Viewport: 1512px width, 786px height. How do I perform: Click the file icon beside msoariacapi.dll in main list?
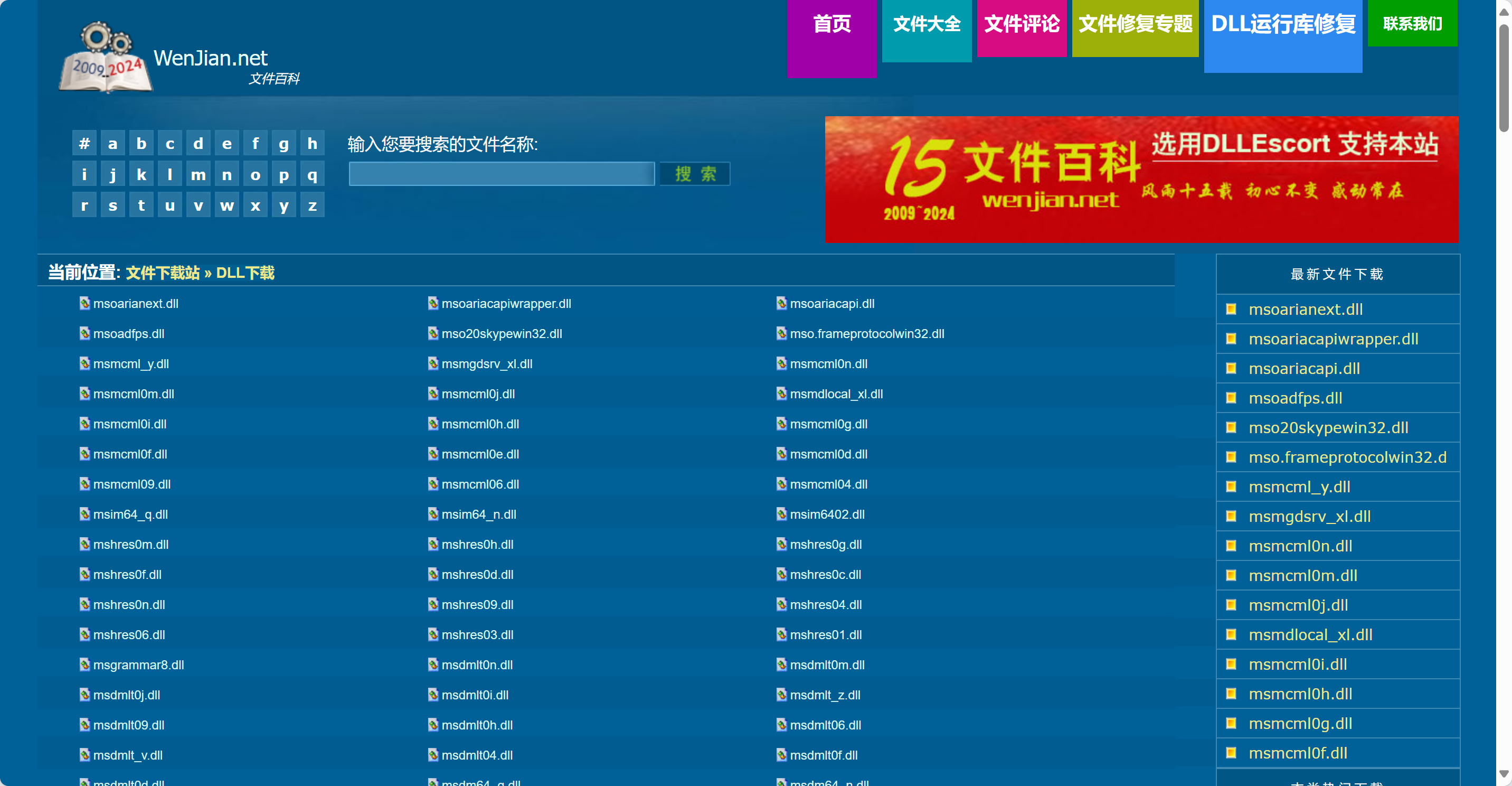pos(781,303)
